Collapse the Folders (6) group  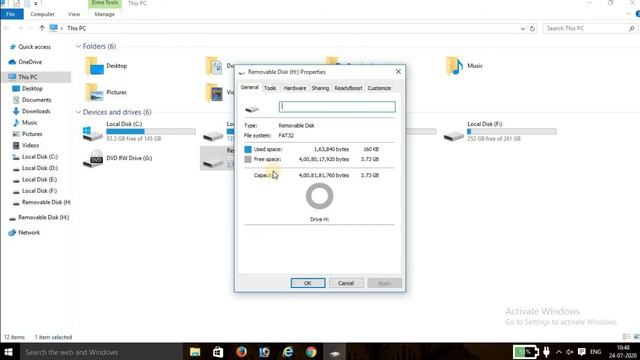[x=78, y=47]
